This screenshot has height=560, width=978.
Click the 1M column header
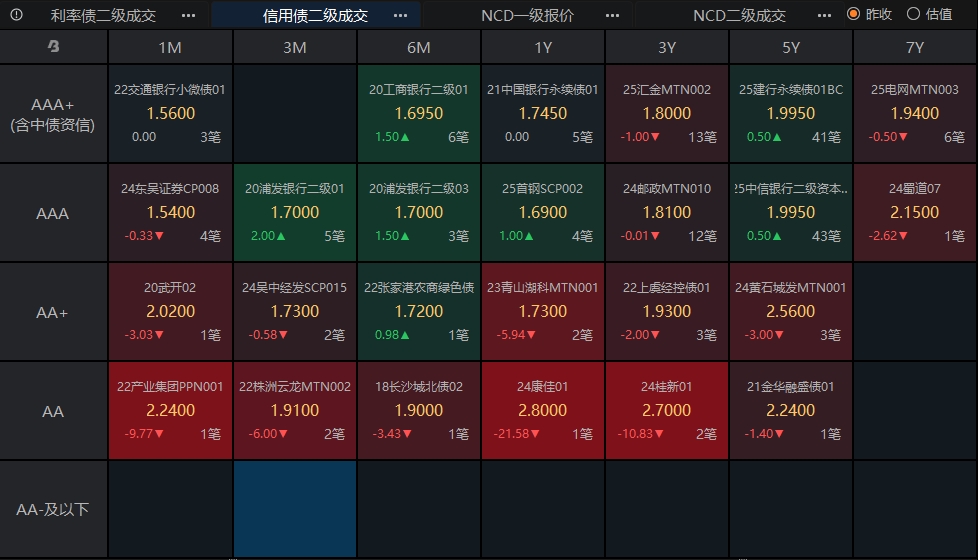[x=170, y=47]
